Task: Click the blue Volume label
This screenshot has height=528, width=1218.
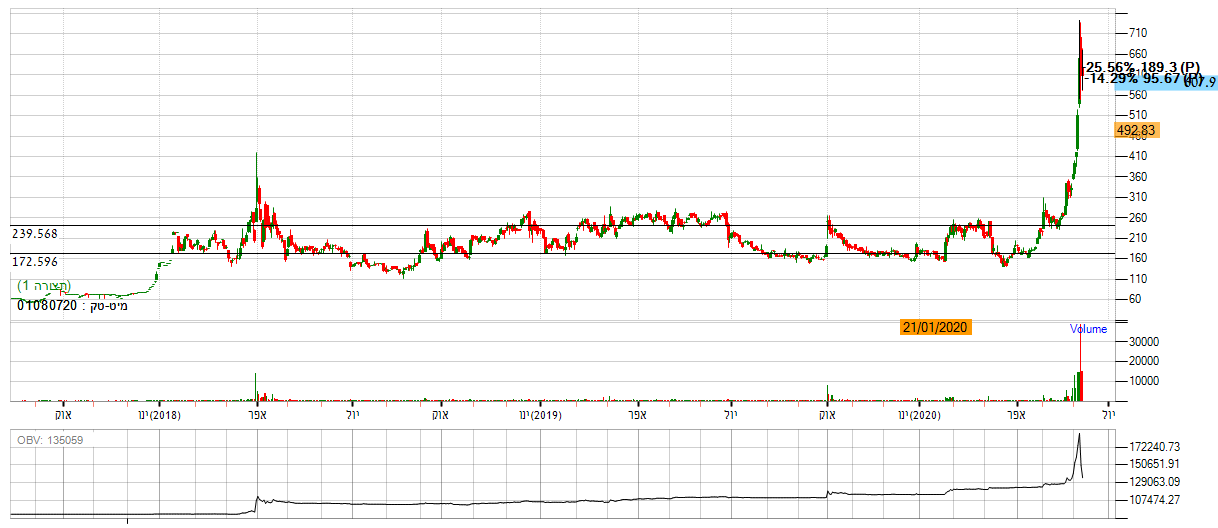Action: [x=1088, y=329]
